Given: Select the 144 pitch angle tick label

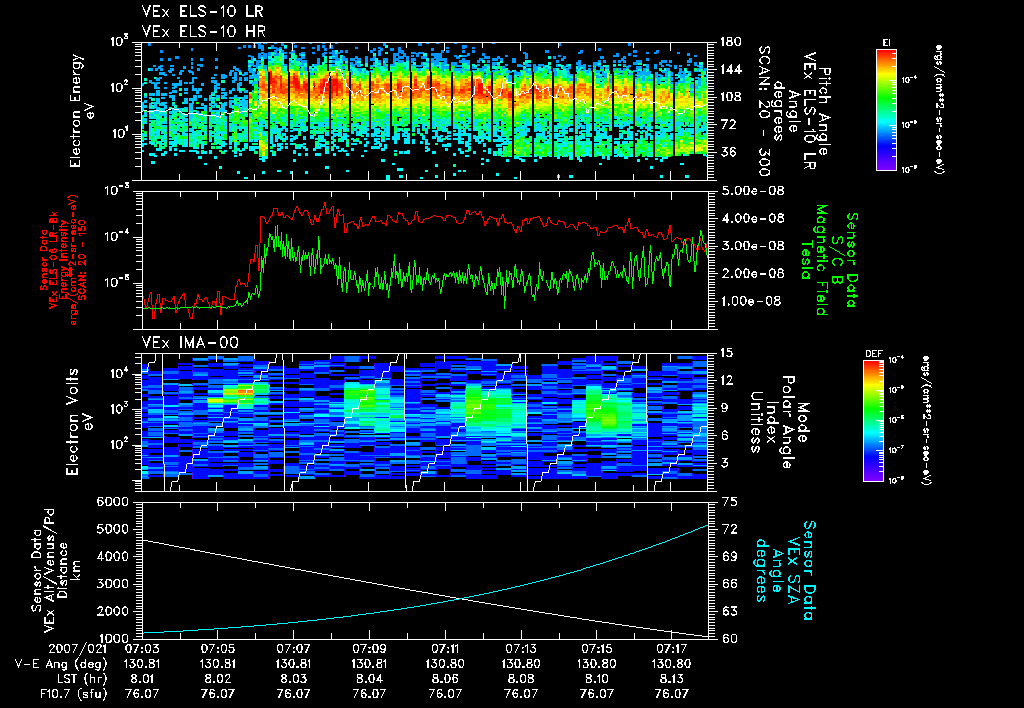Looking at the screenshot, I should (x=730, y=69).
